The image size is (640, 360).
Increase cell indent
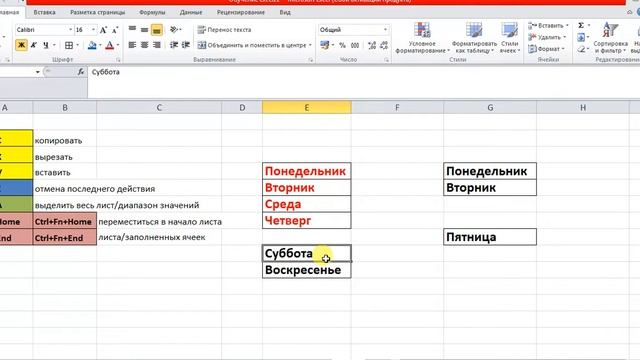point(186,45)
